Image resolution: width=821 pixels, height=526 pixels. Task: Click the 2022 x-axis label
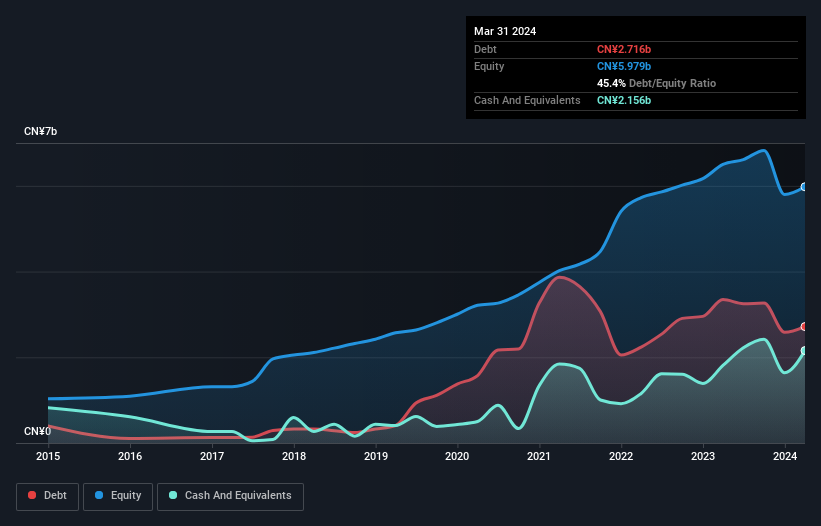coord(621,456)
